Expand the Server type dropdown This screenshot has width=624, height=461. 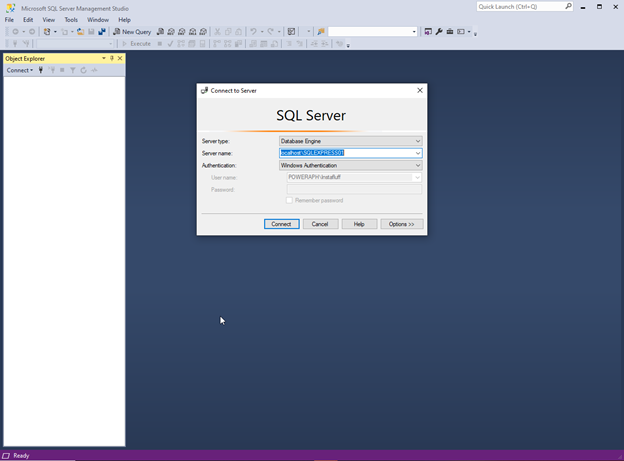click(x=418, y=141)
